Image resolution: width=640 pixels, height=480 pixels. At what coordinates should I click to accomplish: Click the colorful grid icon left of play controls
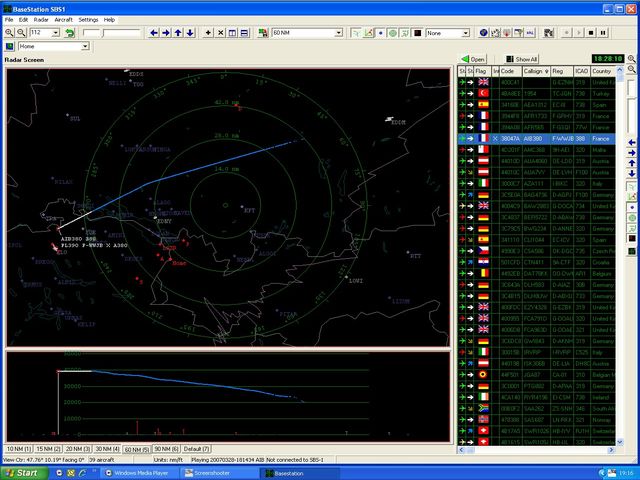[549, 33]
